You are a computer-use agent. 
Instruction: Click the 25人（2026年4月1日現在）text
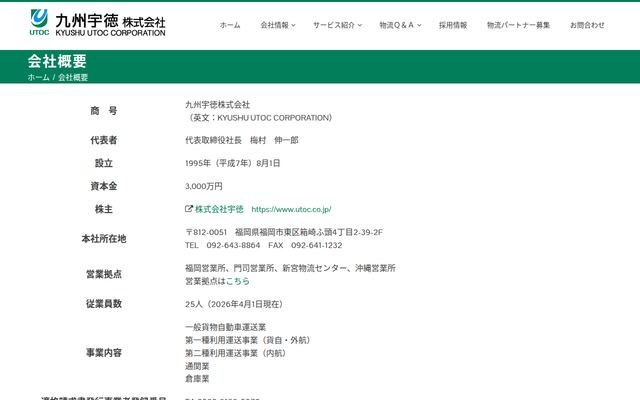pos(235,304)
